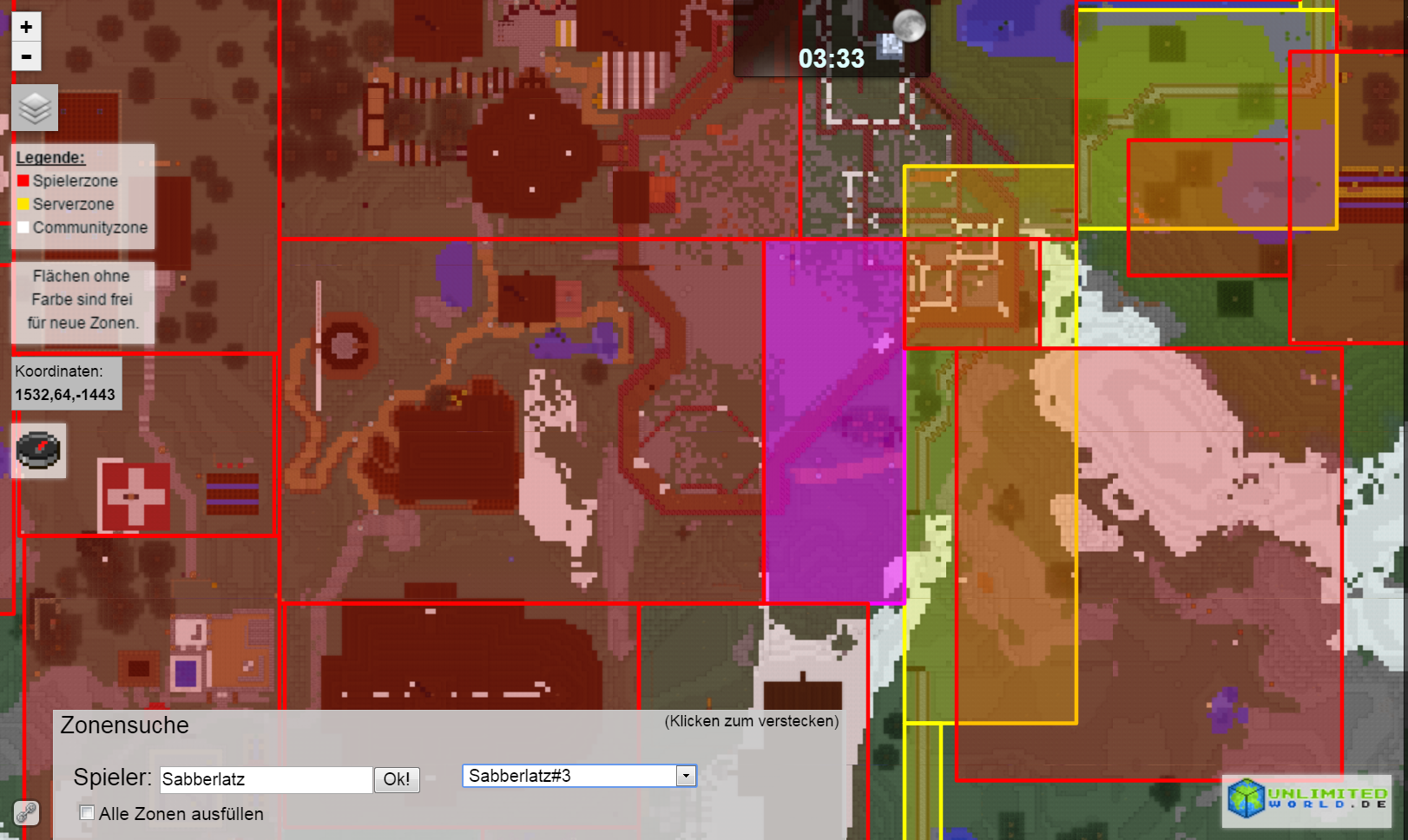This screenshot has height=840, width=1408.
Task: Click the compass icon
Action: pyautogui.click(x=39, y=450)
